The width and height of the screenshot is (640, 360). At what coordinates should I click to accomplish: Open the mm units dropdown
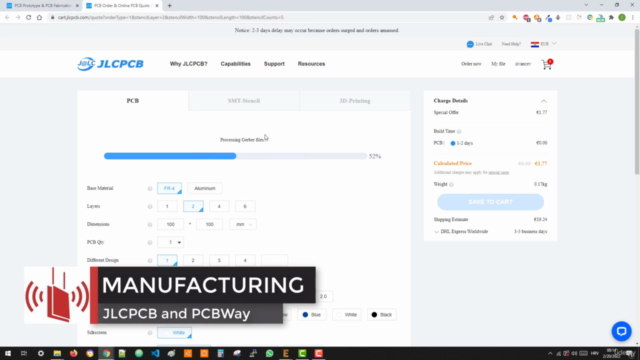click(x=243, y=224)
